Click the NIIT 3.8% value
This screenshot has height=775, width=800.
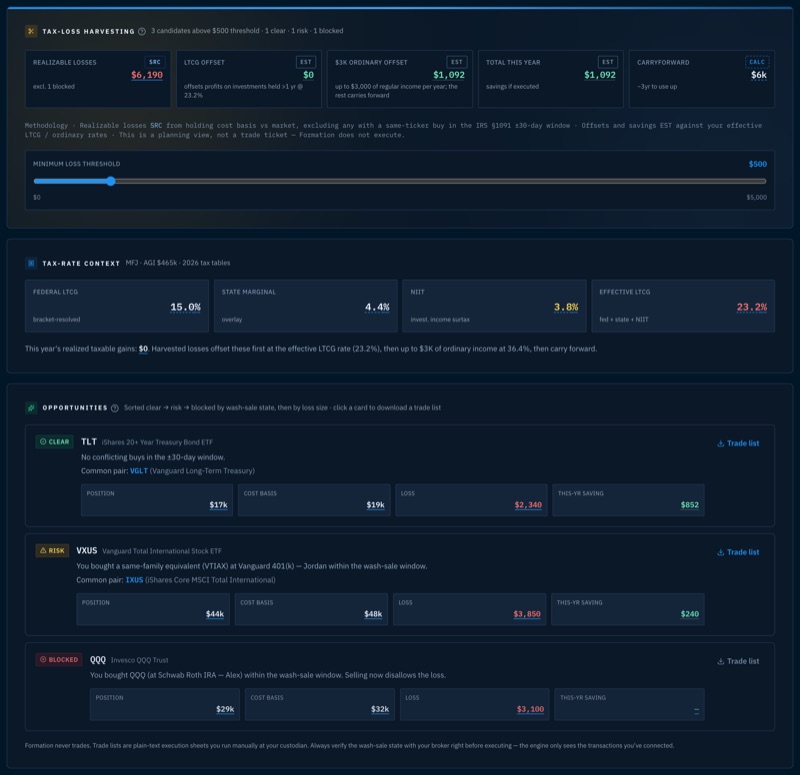coord(566,307)
